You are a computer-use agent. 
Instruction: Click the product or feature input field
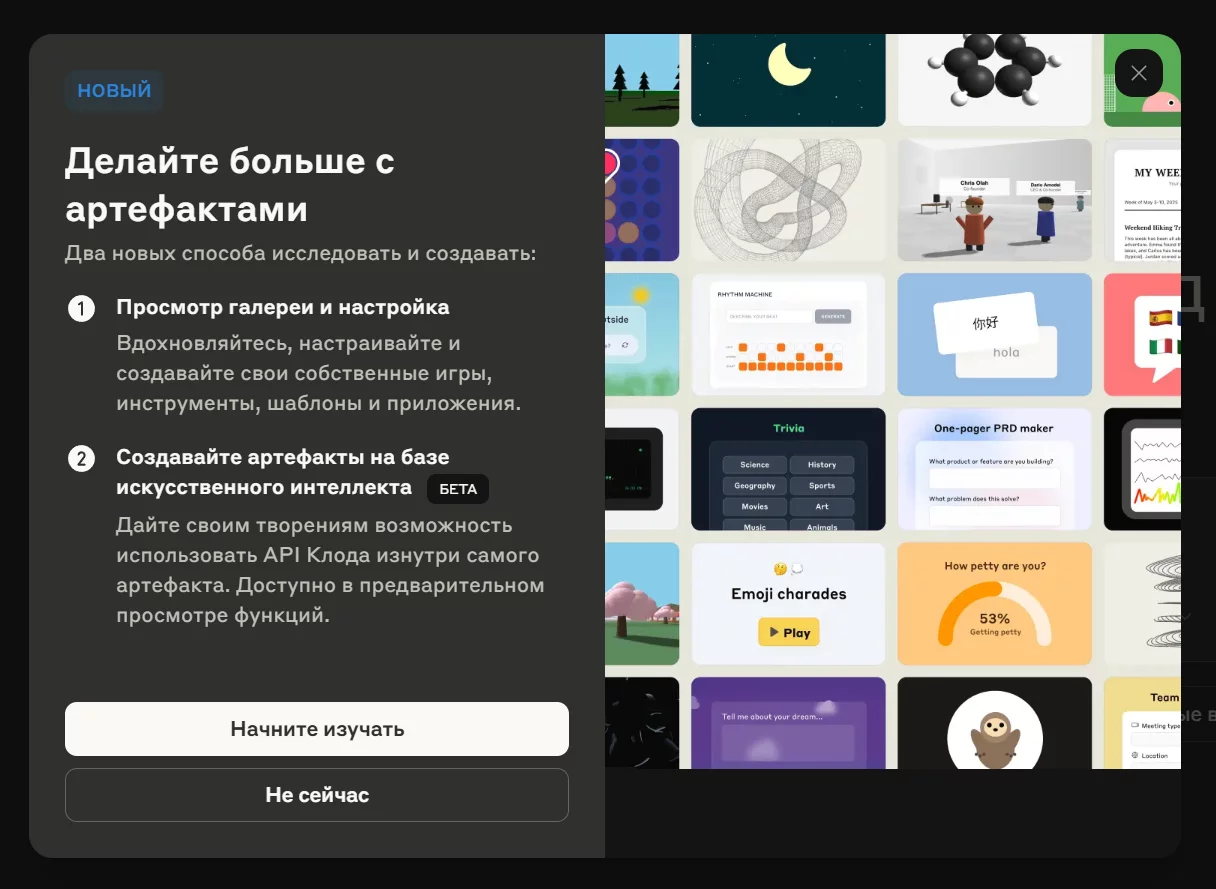994,478
